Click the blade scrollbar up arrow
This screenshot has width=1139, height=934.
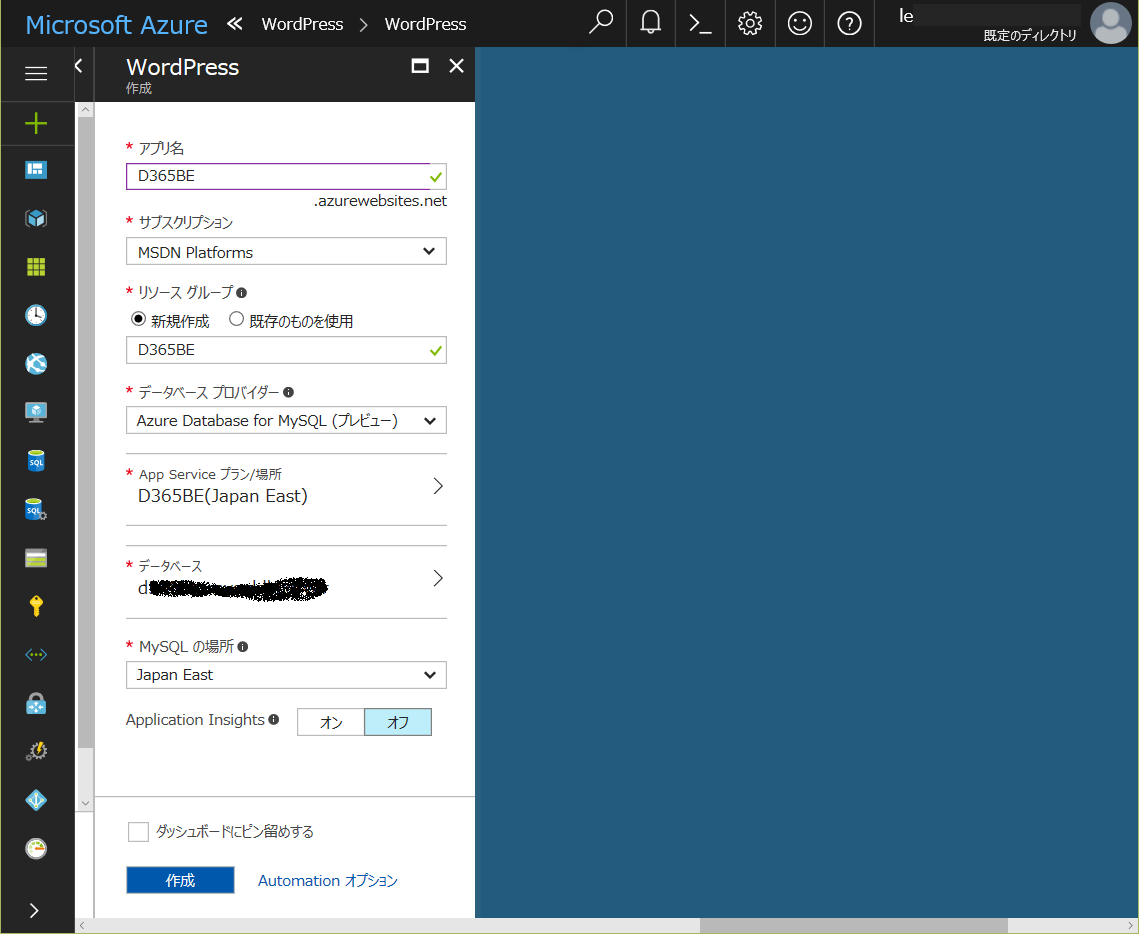(85, 110)
